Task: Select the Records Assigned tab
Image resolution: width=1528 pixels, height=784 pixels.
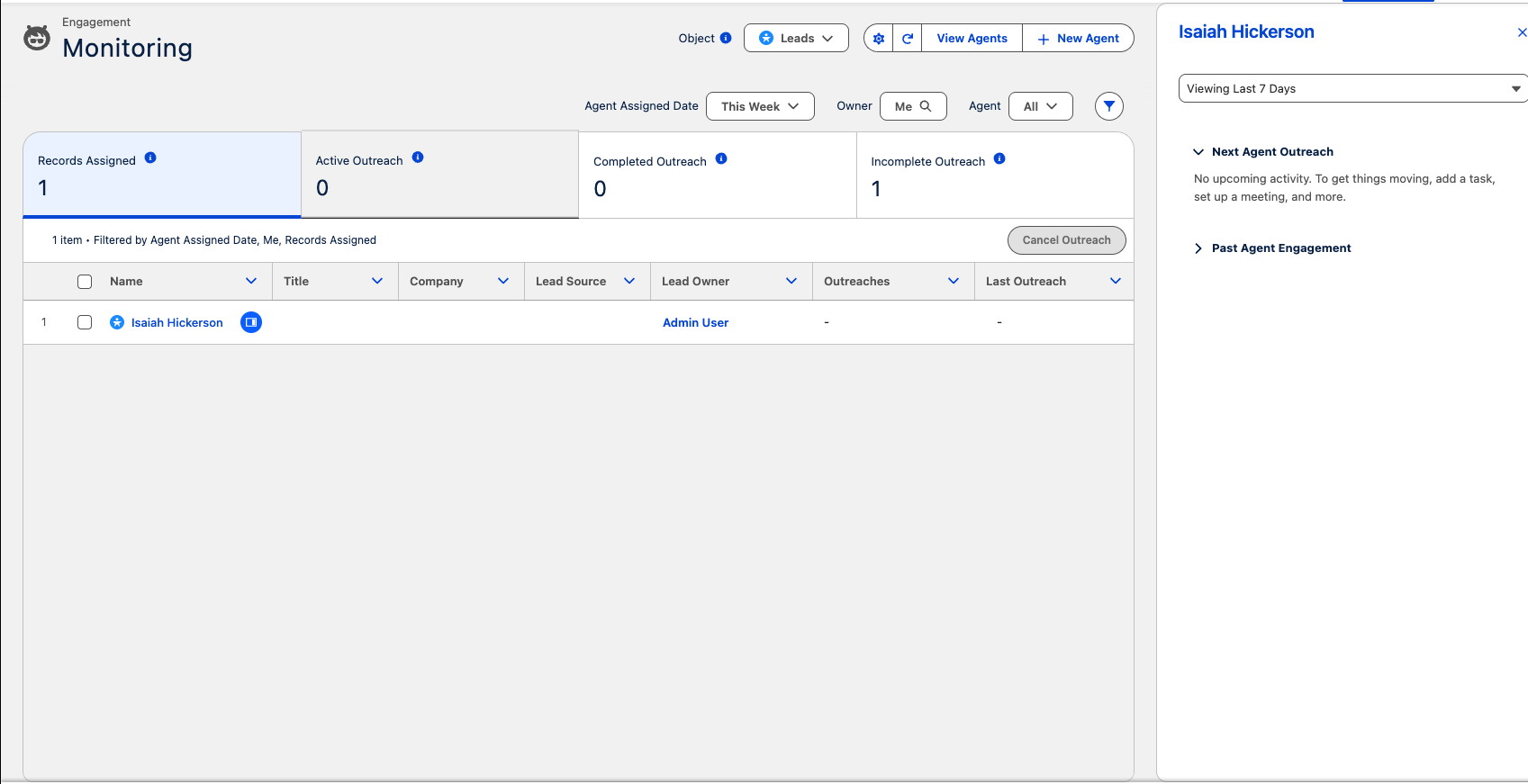Action: pyautogui.click(x=162, y=175)
